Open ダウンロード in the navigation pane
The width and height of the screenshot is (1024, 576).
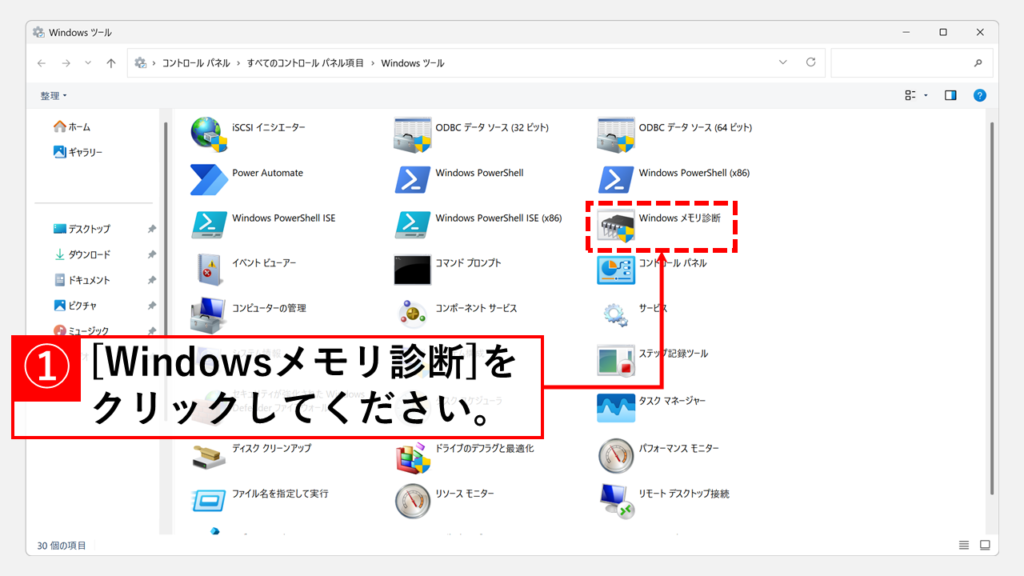coord(82,255)
